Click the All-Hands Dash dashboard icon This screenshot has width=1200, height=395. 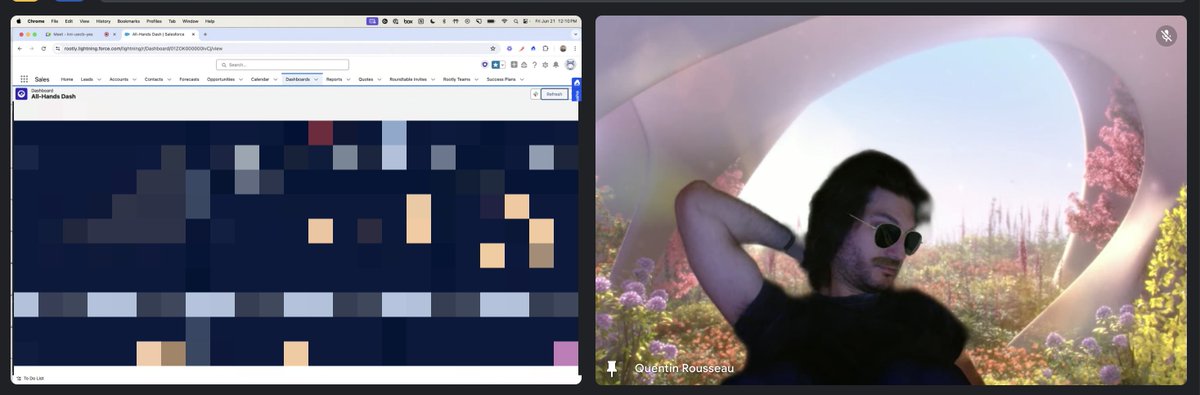(21, 94)
